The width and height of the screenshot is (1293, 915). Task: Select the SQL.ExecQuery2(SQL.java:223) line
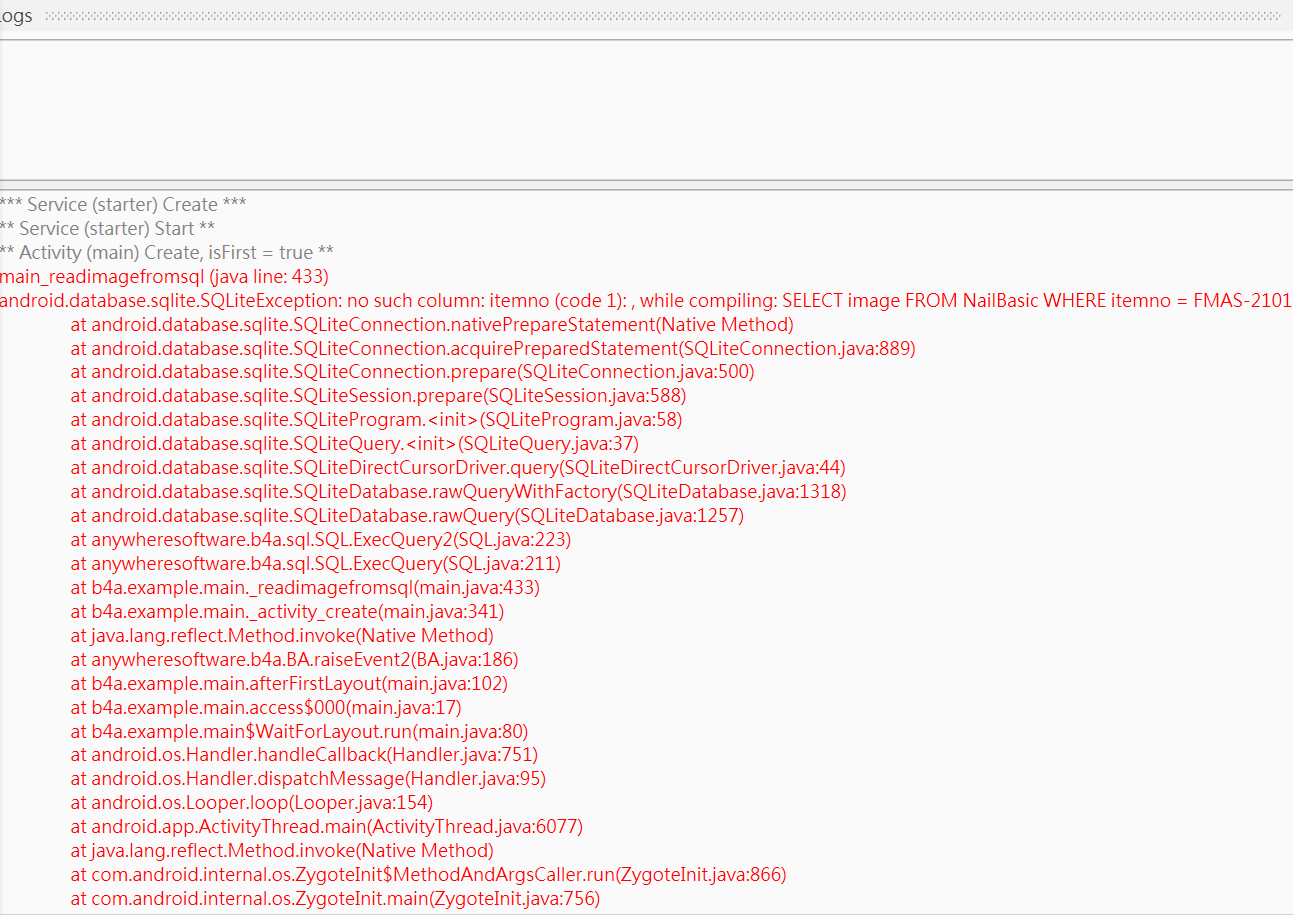(x=321, y=540)
